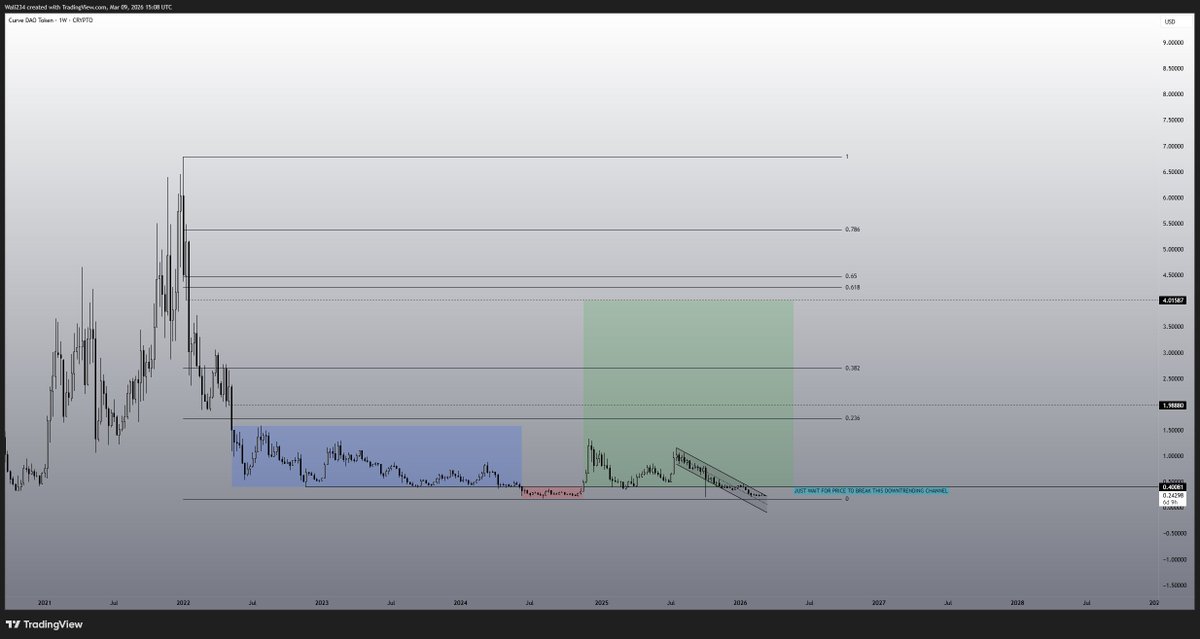Image resolution: width=1200 pixels, height=639 pixels.
Task: Click the 0.24298 current price label
Action: (x=1173, y=495)
